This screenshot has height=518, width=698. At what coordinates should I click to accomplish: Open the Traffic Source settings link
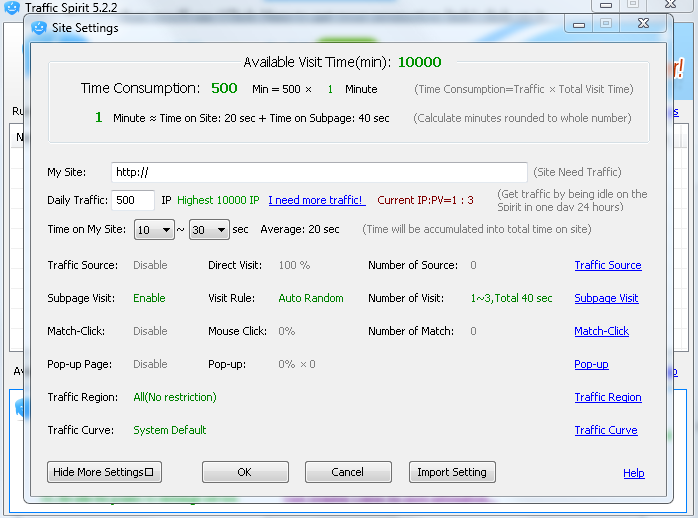point(608,265)
